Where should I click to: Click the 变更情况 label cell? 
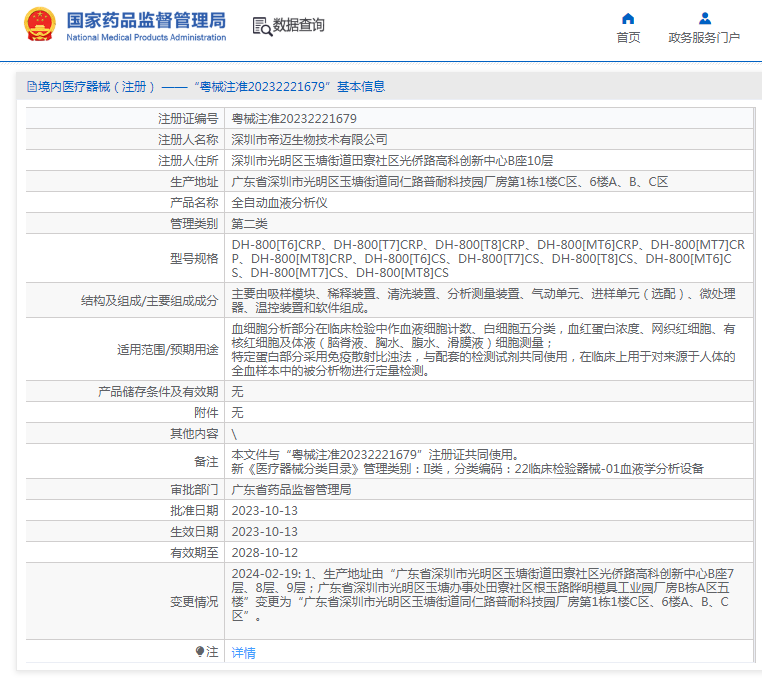click(x=125, y=601)
